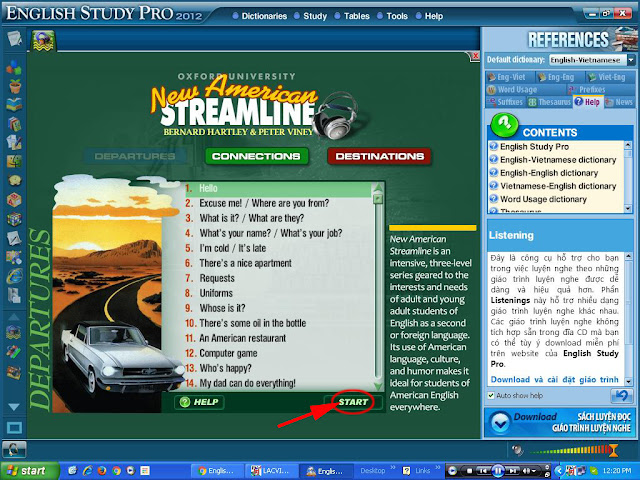Screen dimensions: 640x480
Task: Open the potted plant sidebar icon
Action: (15, 86)
